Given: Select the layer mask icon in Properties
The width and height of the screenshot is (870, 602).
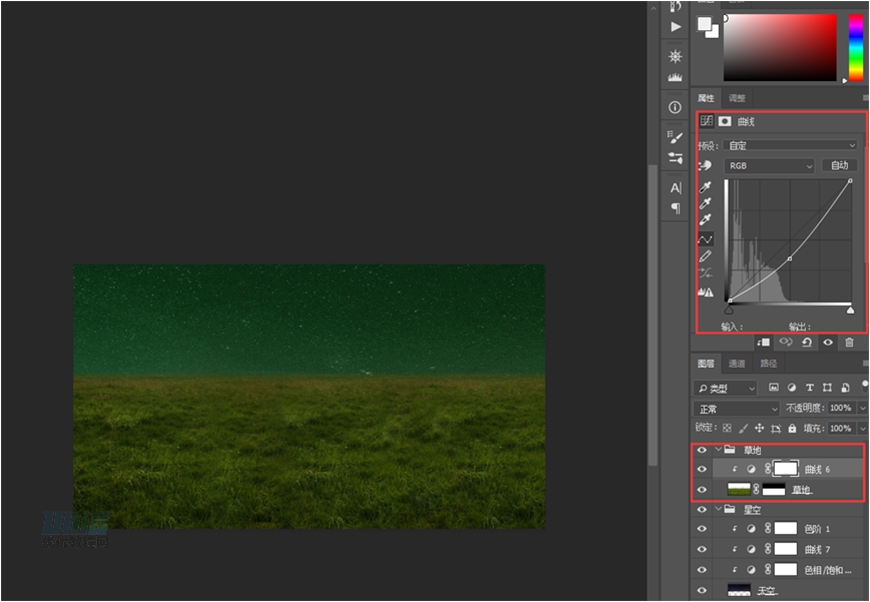Looking at the screenshot, I should pos(725,121).
